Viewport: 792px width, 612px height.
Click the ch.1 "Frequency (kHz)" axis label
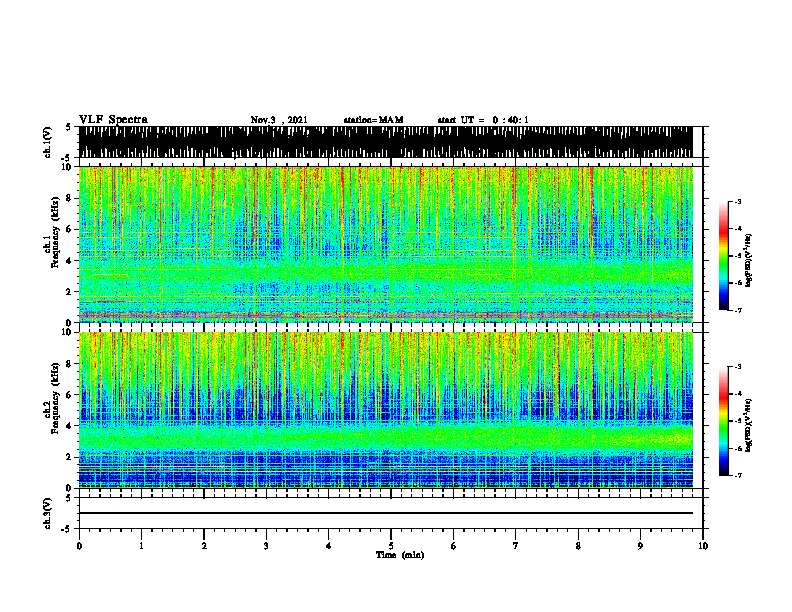55,233
